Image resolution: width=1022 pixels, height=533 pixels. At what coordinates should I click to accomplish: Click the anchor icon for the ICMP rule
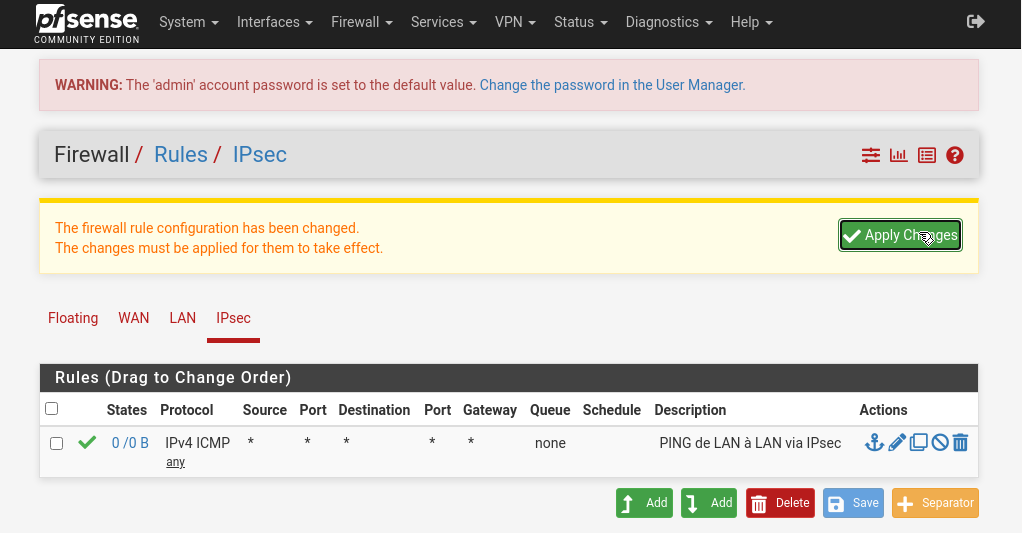coord(874,442)
